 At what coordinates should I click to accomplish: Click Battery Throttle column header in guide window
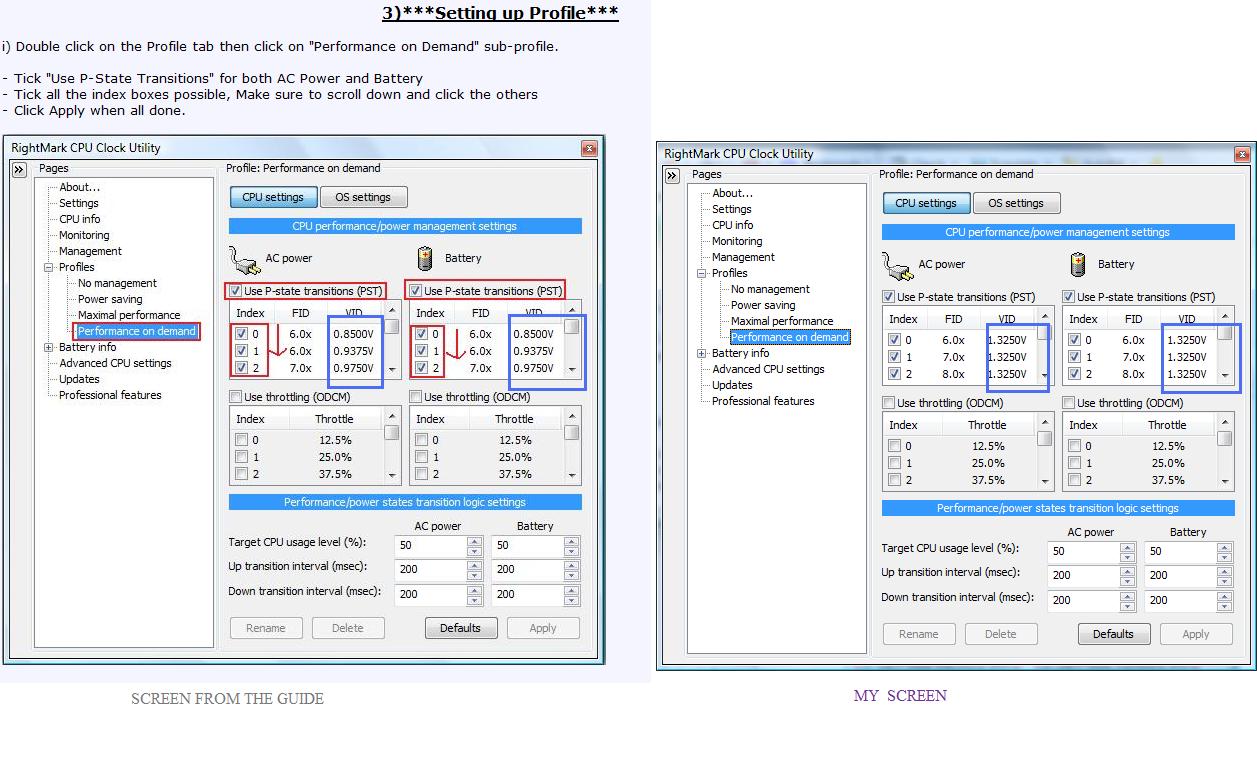(514, 419)
